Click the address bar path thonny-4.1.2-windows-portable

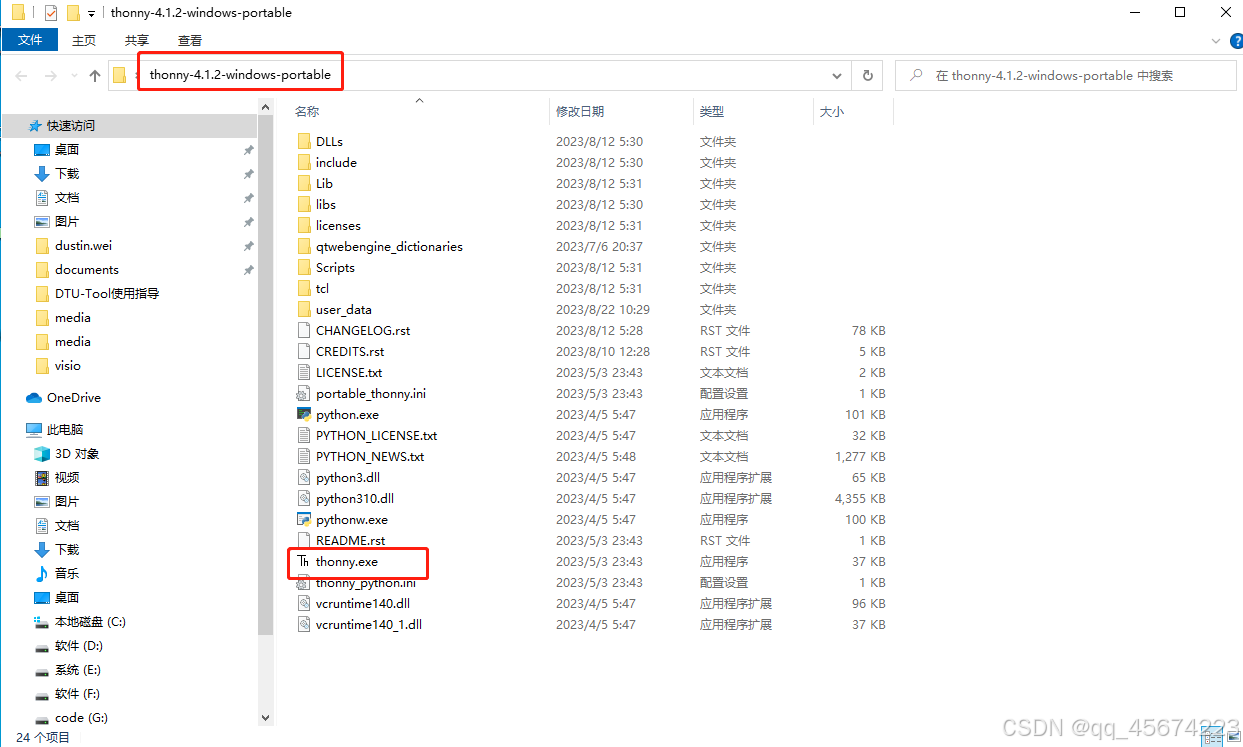(x=240, y=75)
